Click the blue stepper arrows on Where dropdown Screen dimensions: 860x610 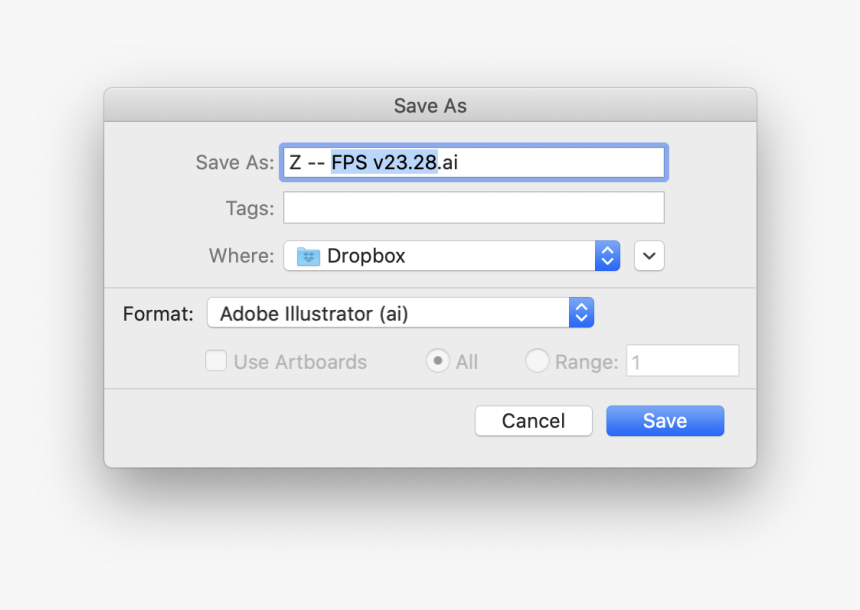click(605, 255)
